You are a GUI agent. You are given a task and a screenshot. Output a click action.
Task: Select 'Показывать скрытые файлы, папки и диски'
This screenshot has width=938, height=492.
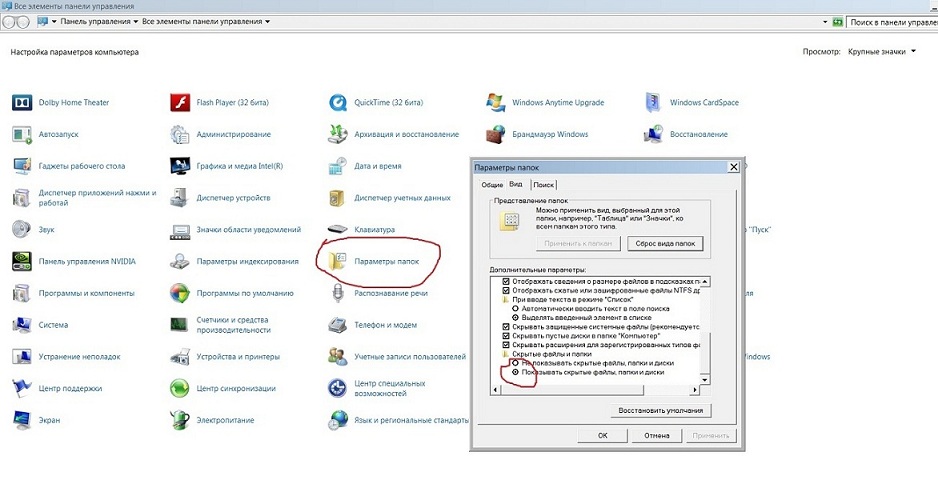pos(515,372)
